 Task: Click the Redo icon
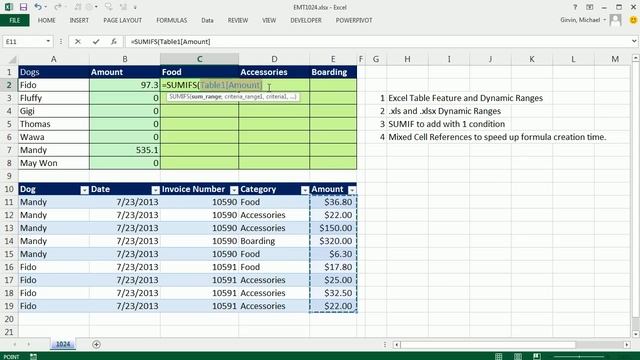(x=58, y=7)
